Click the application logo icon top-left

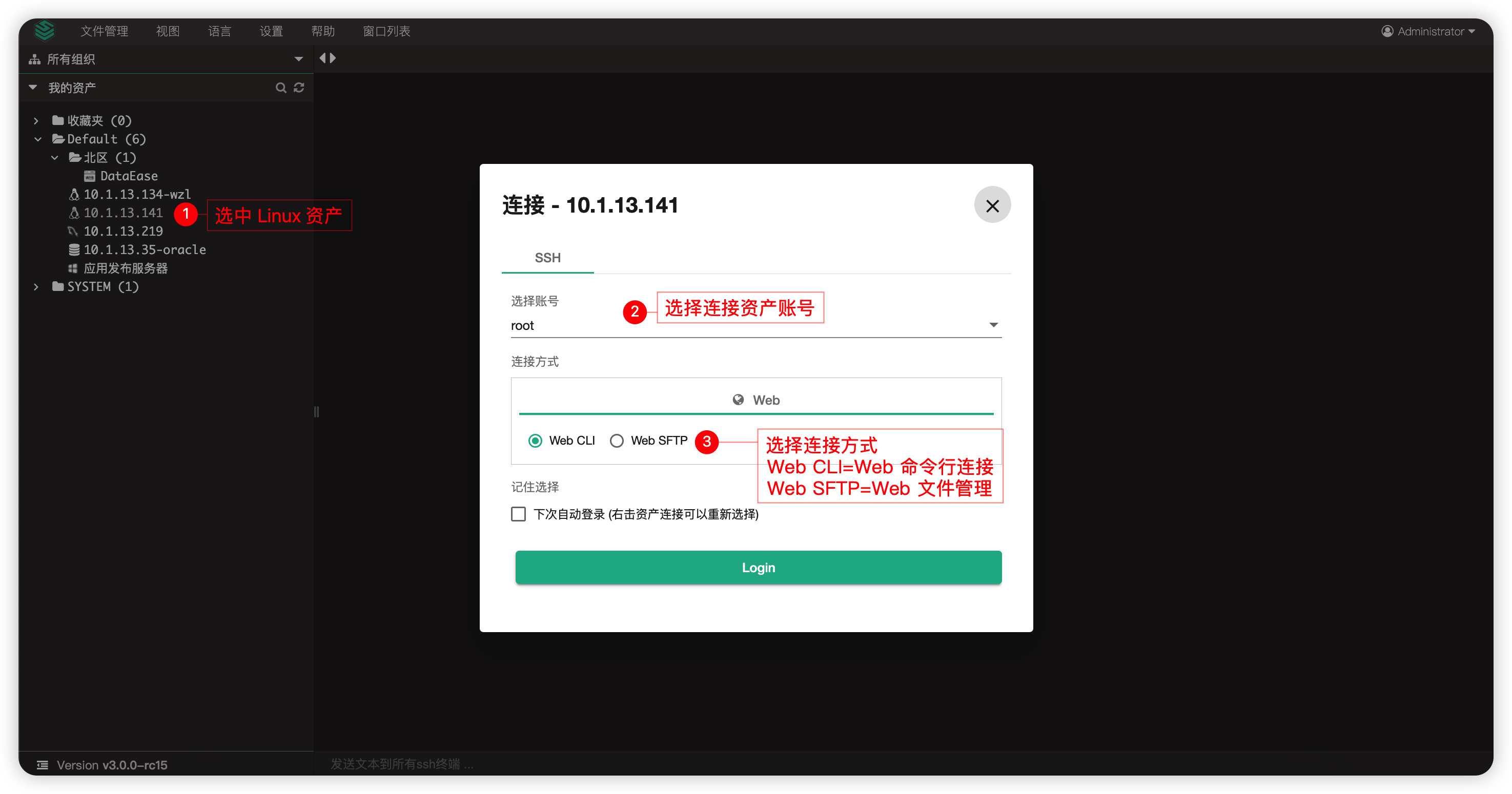[44, 31]
